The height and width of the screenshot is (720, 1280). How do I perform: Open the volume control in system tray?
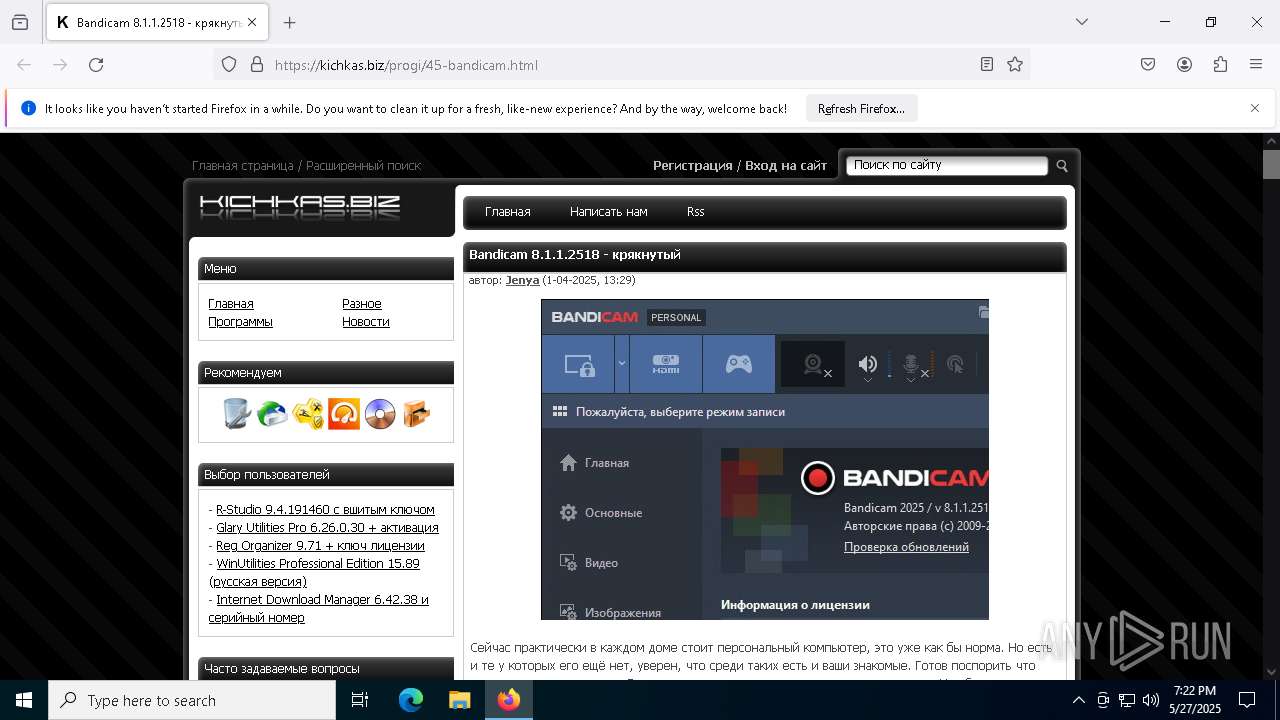[1151, 700]
